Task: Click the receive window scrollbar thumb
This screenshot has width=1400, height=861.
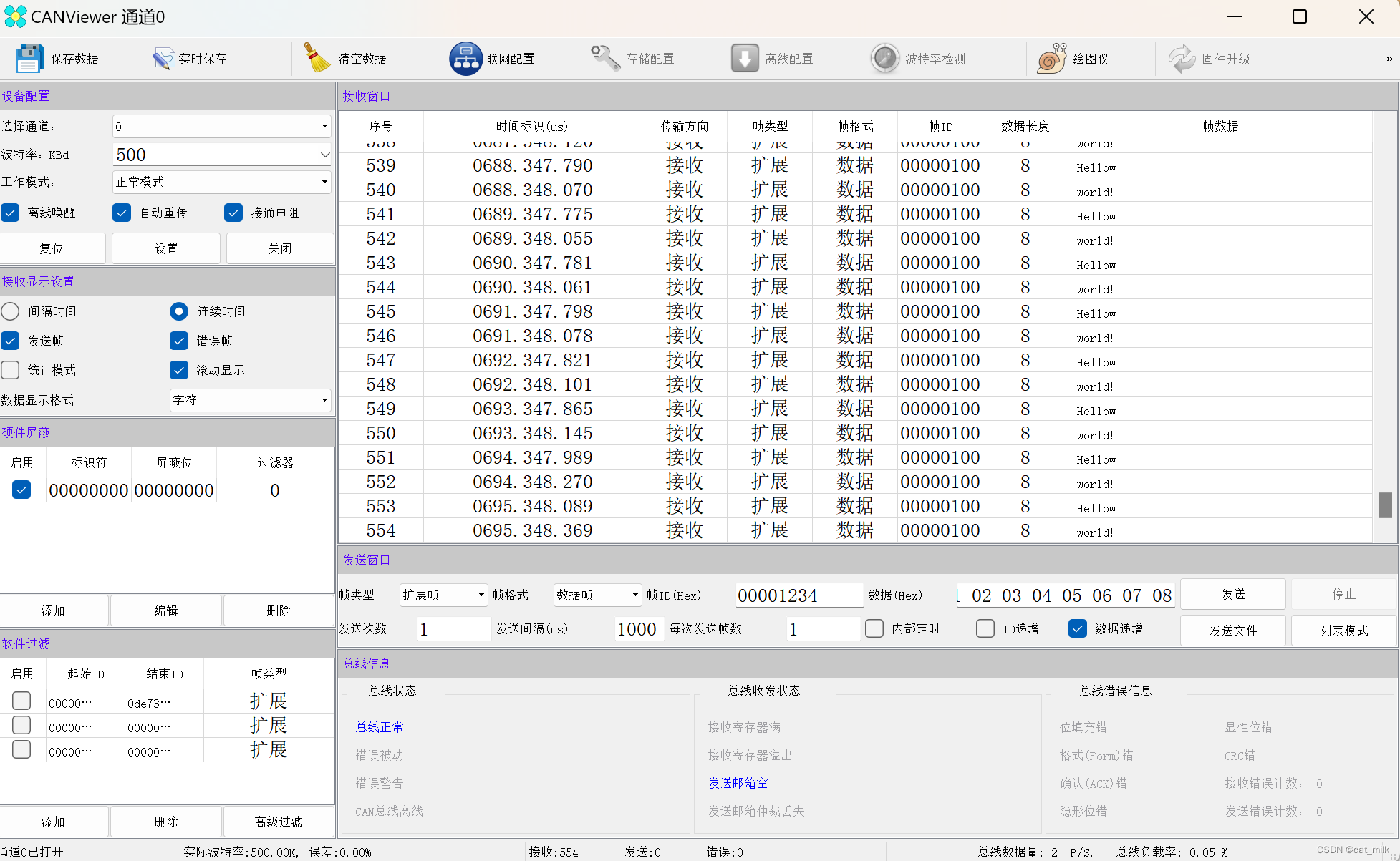Action: tap(1385, 505)
